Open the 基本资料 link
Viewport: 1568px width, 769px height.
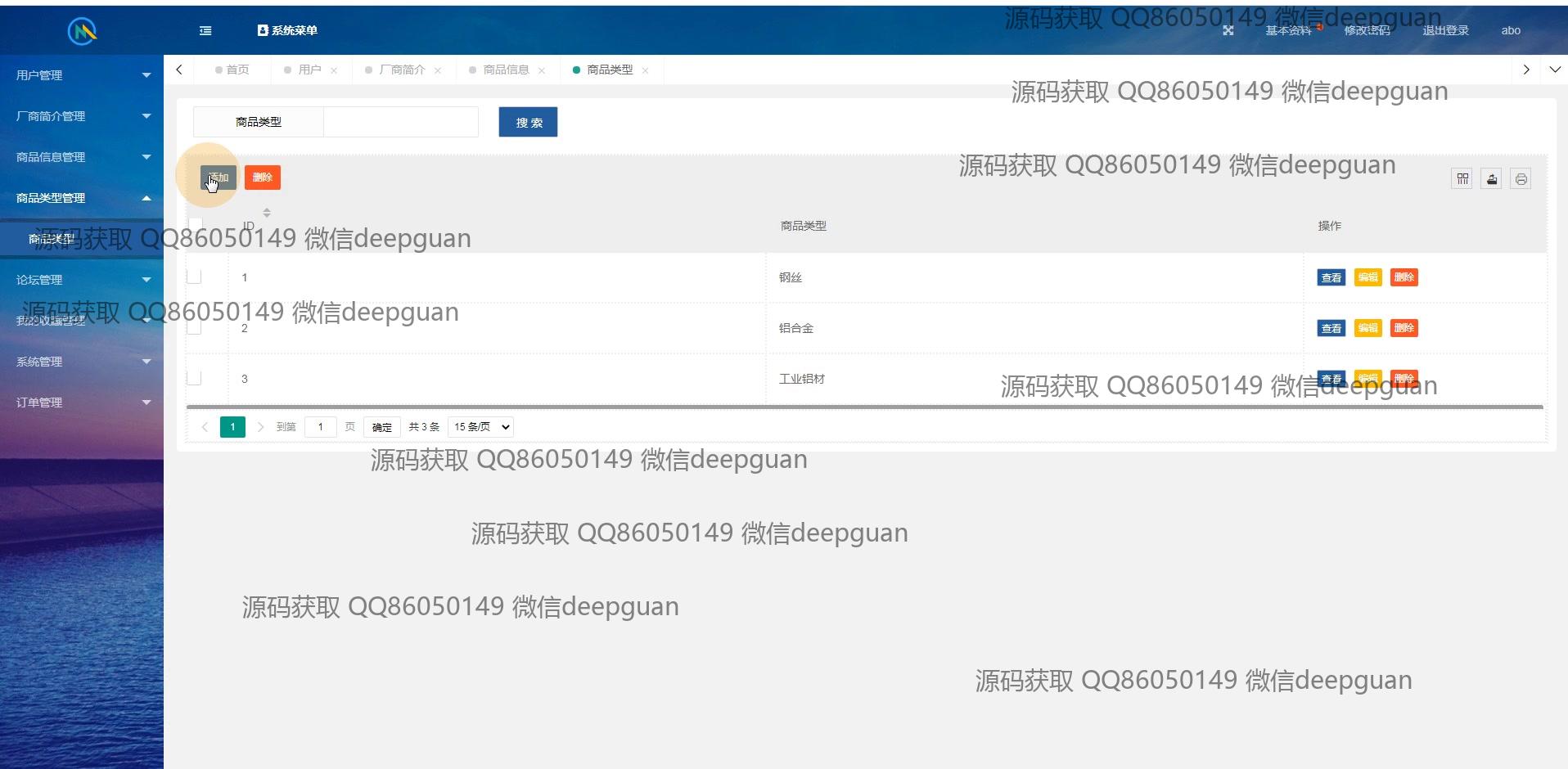tap(1288, 30)
